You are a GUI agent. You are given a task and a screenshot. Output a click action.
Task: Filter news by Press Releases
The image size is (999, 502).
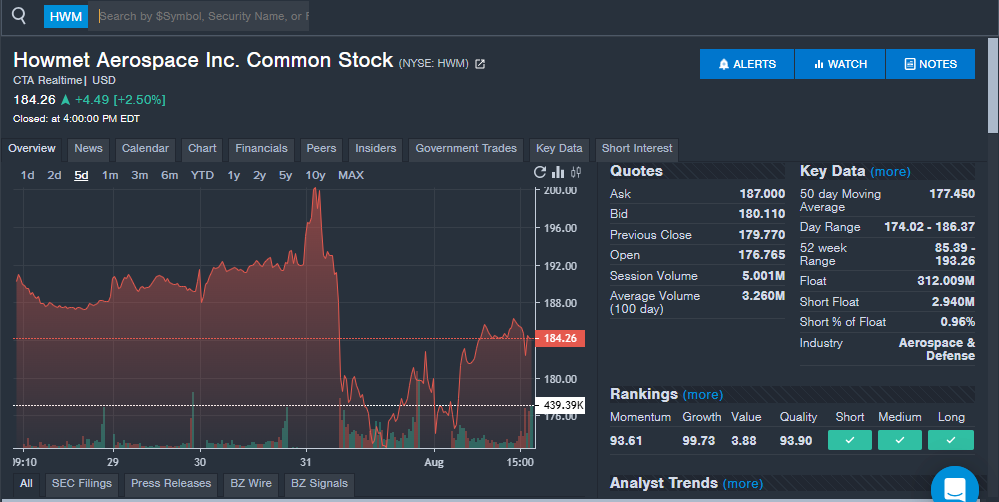[171, 484]
